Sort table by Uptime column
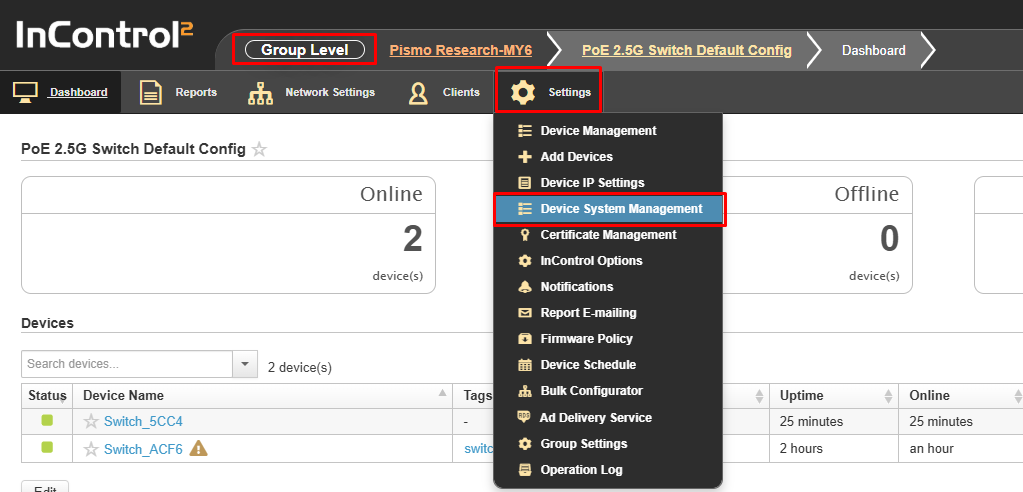 tap(832, 396)
